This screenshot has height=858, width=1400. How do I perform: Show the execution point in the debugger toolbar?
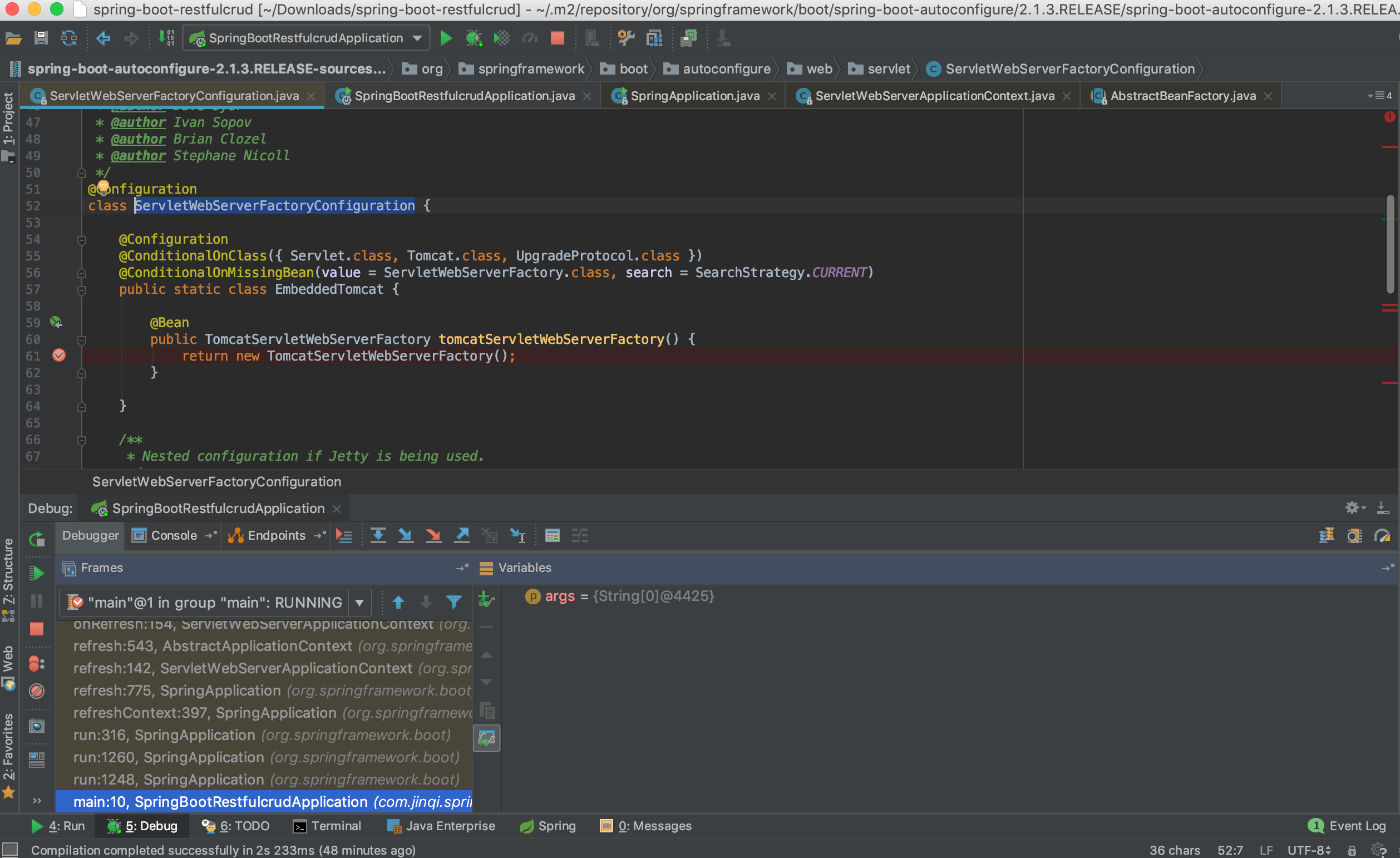[344, 535]
